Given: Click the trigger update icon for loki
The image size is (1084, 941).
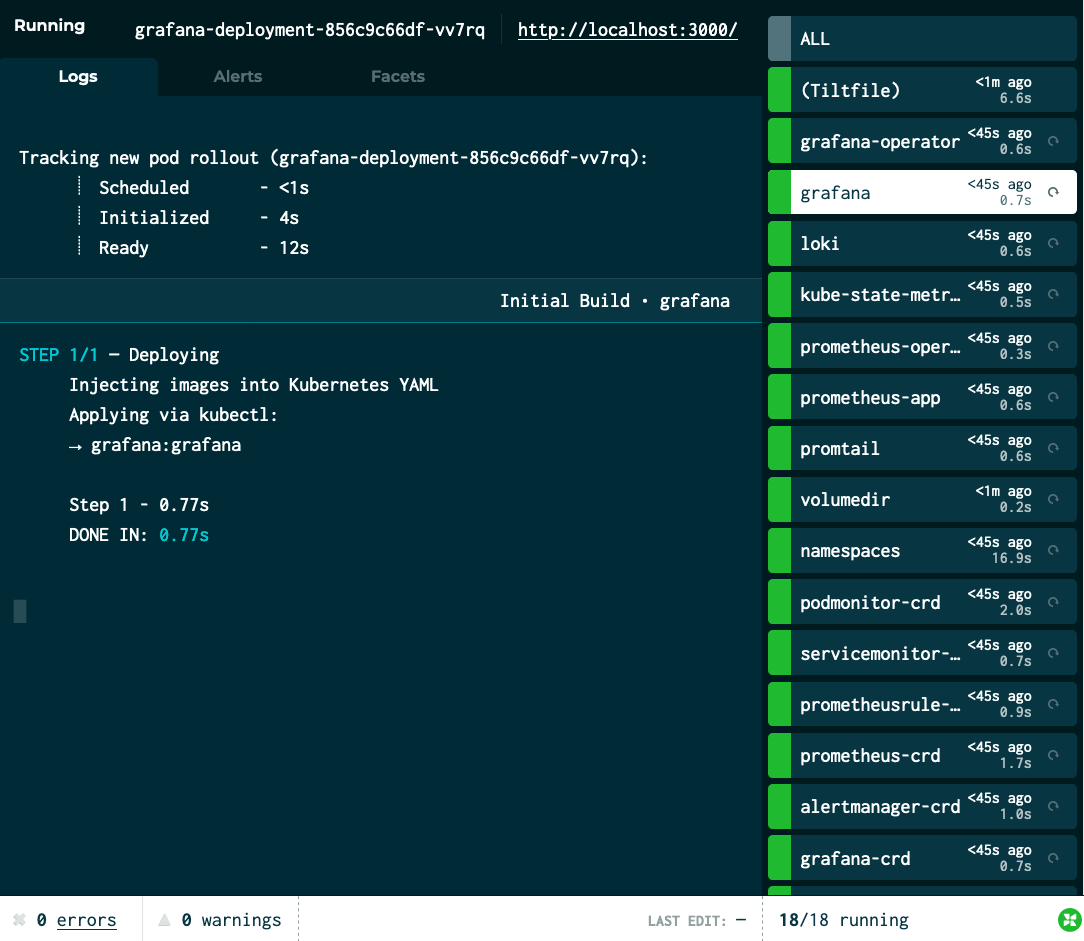Looking at the screenshot, I should (x=1053, y=243).
